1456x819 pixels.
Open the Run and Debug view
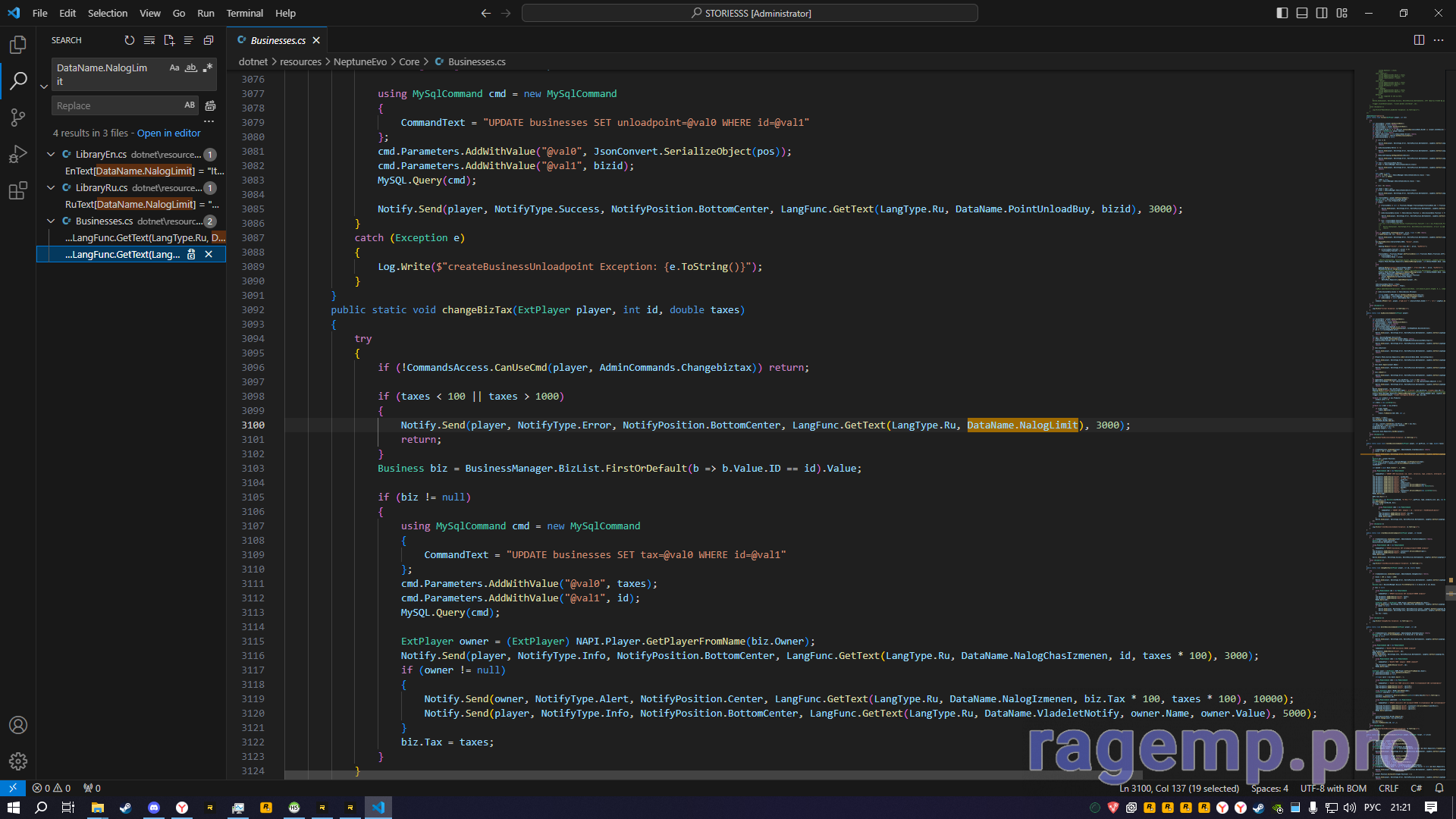[x=18, y=154]
